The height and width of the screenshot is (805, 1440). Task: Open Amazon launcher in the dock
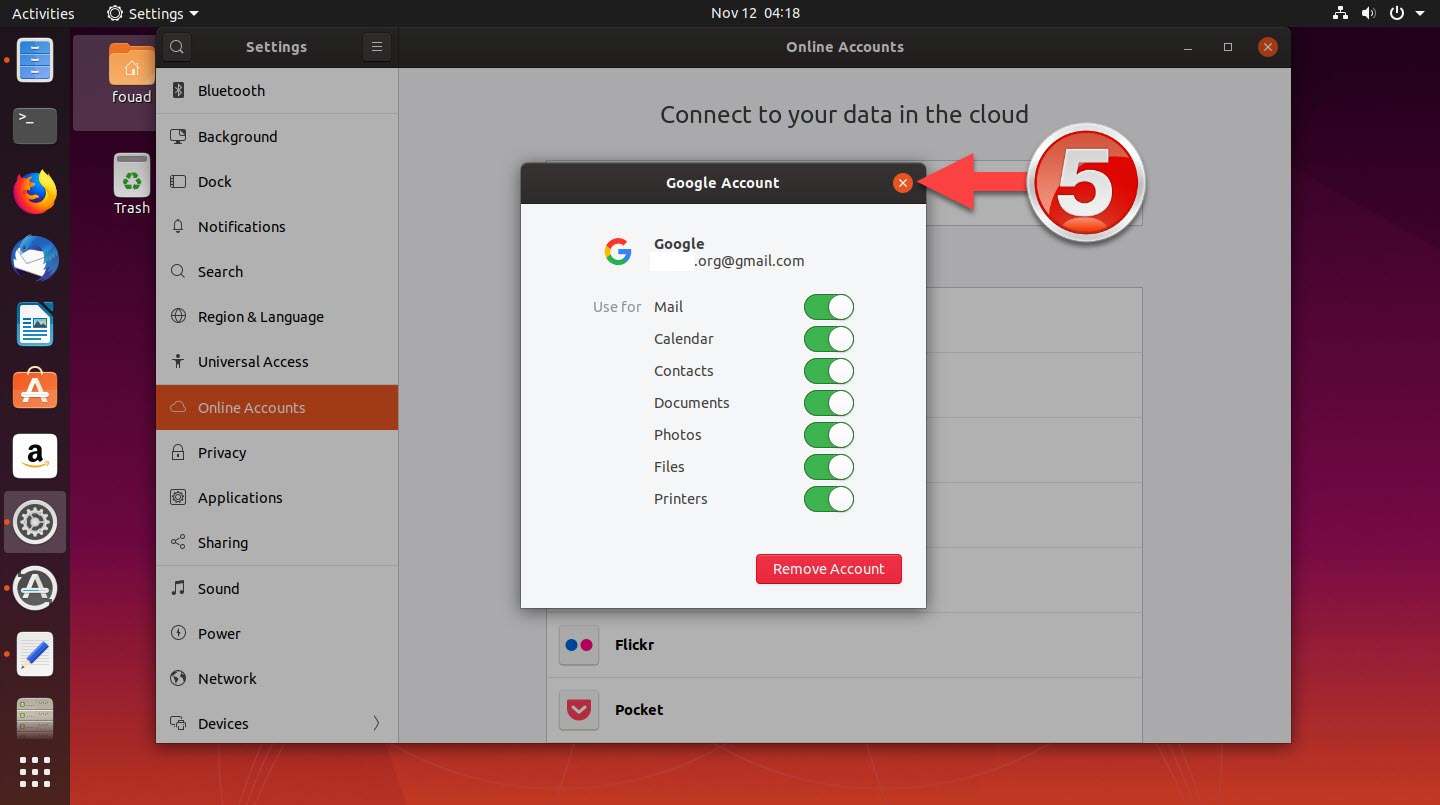point(35,456)
